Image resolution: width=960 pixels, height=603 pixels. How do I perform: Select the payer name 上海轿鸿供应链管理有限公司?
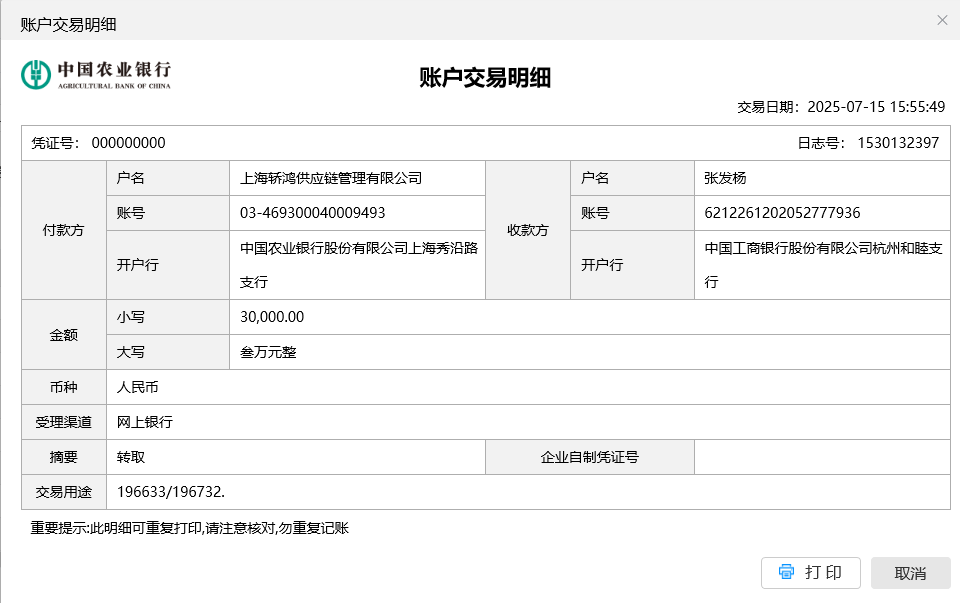coord(331,179)
